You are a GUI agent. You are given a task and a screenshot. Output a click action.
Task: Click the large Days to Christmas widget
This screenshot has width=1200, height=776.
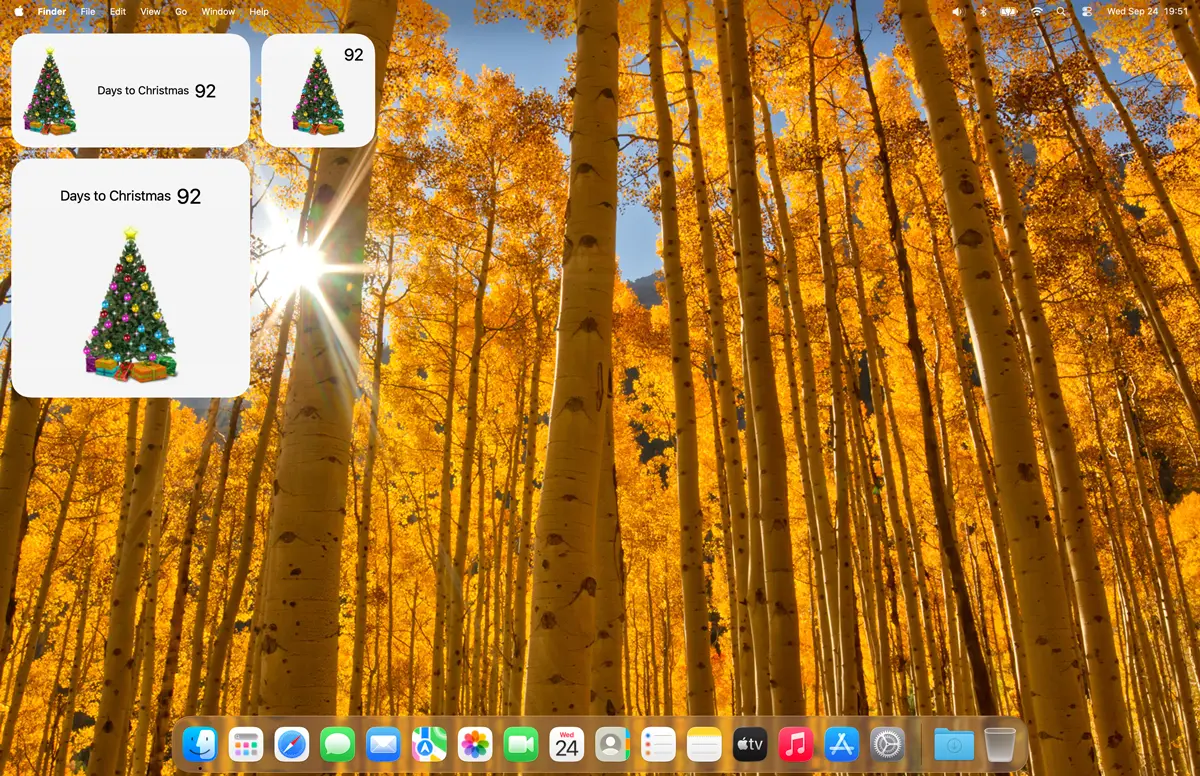pyautogui.click(x=129, y=276)
